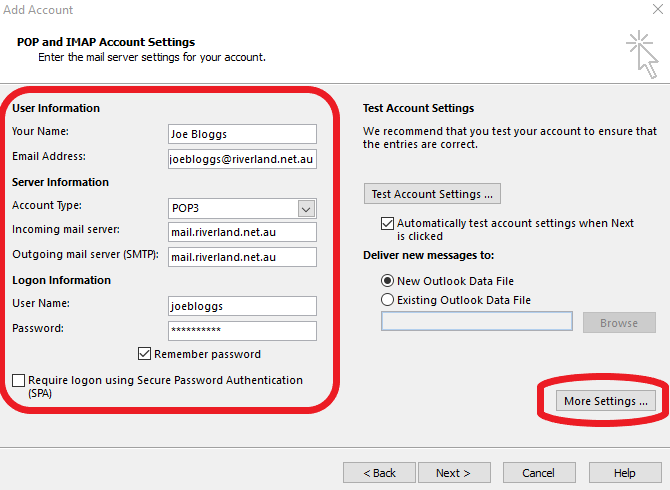
Task: Cancel the Add Account dialog
Action: click(539, 473)
